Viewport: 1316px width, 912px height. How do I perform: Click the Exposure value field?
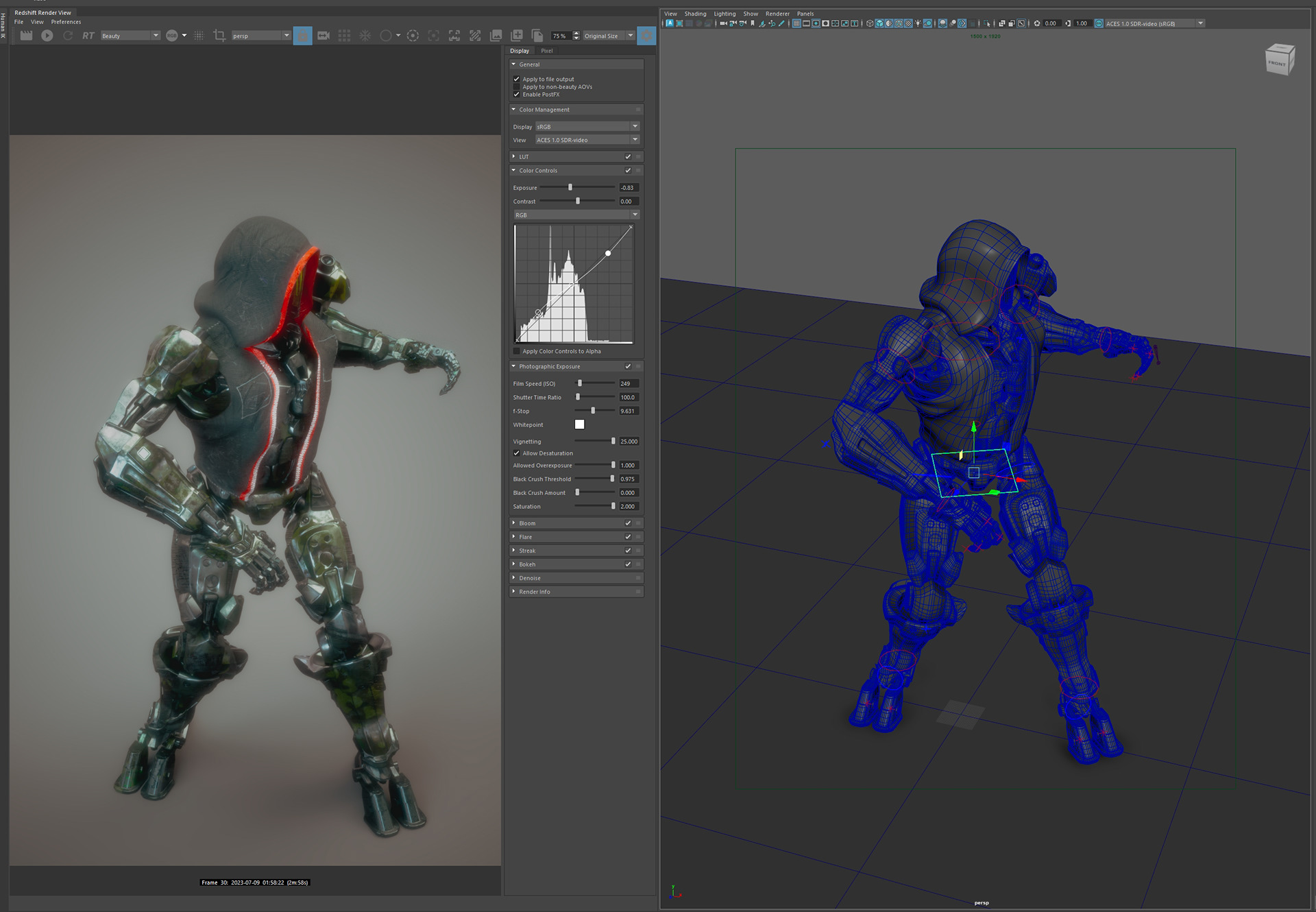(628, 188)
